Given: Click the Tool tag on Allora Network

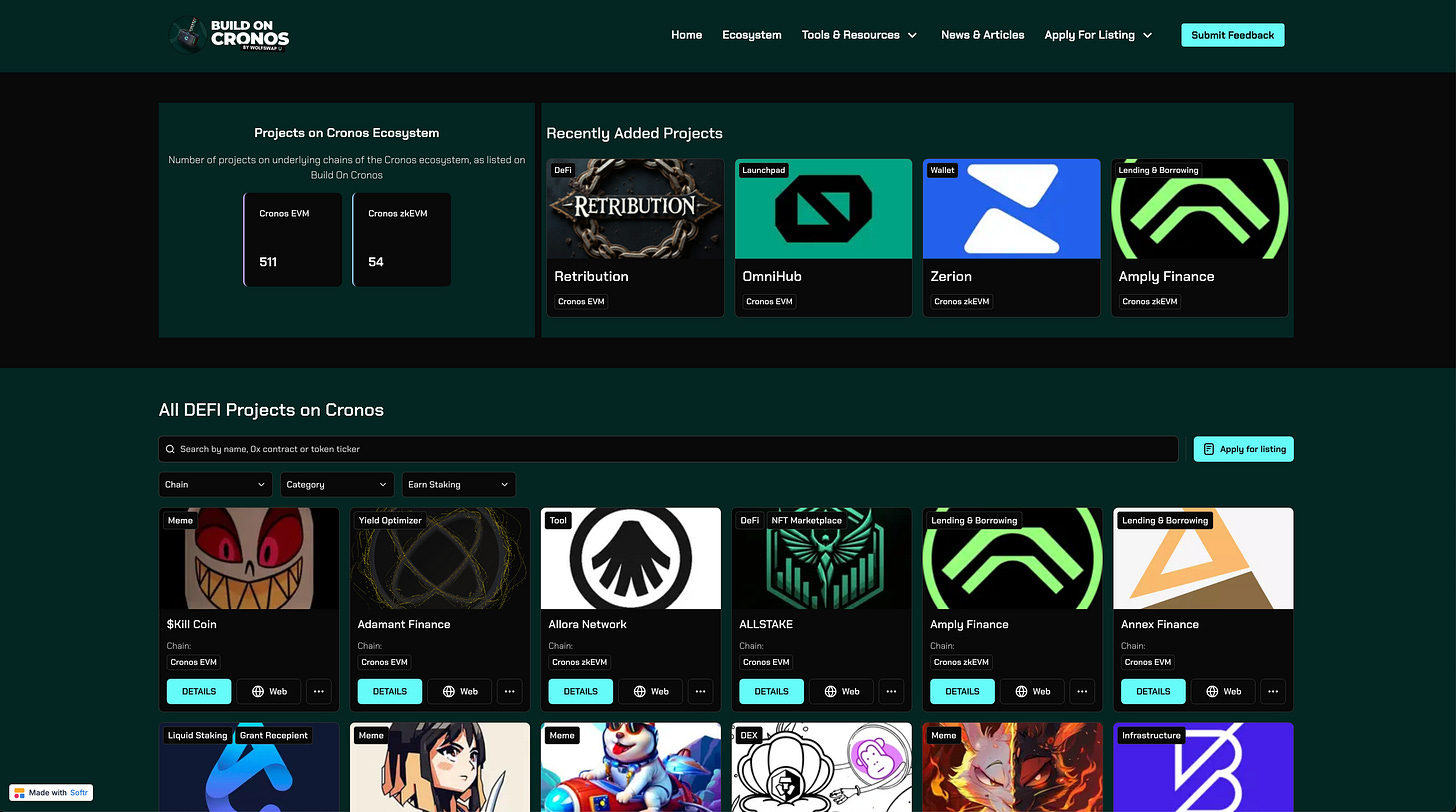Looking at the screenshot, I should tap(558, 520).
